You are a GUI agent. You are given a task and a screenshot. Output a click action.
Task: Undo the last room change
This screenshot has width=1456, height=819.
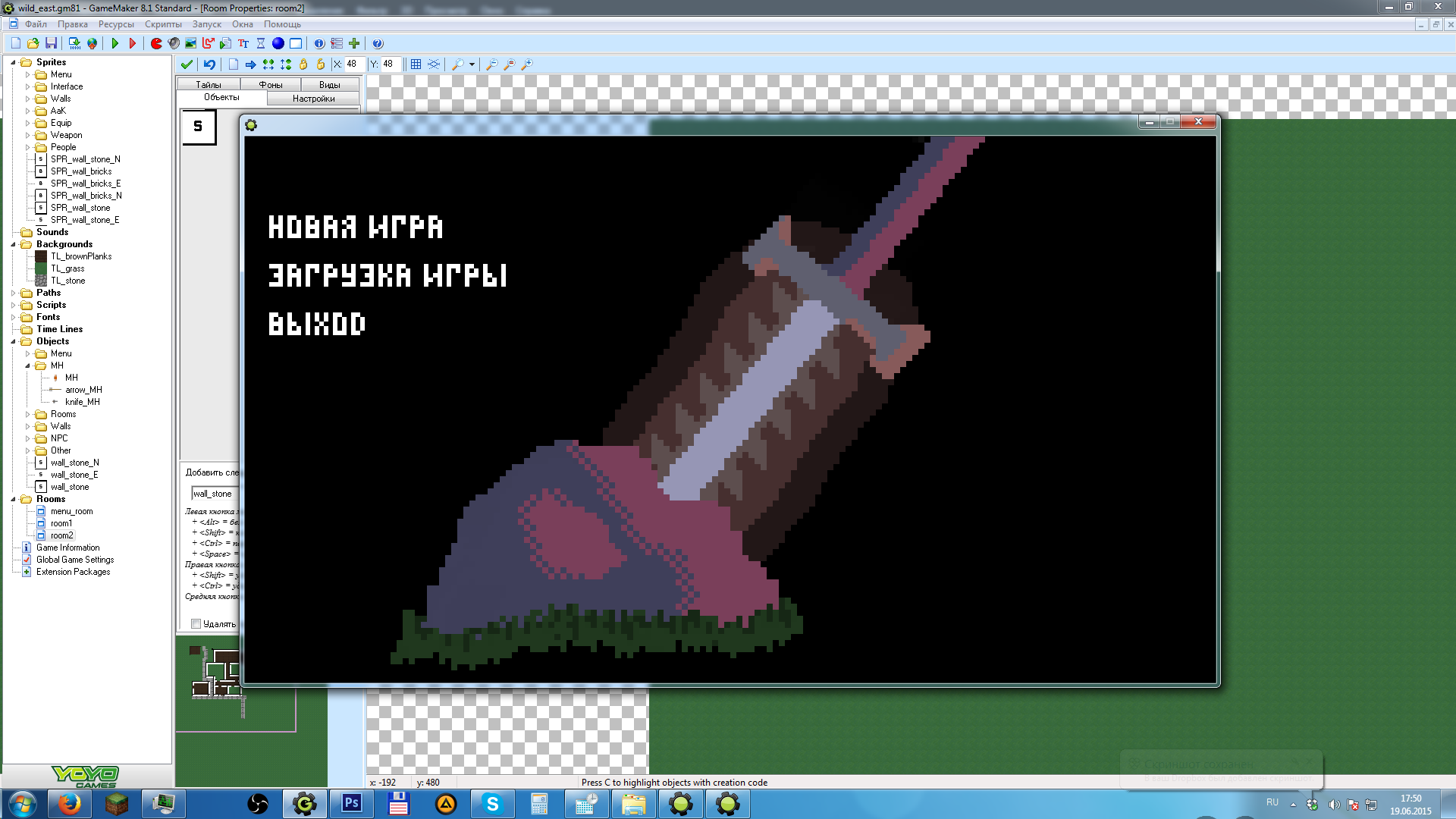(209, 64)
